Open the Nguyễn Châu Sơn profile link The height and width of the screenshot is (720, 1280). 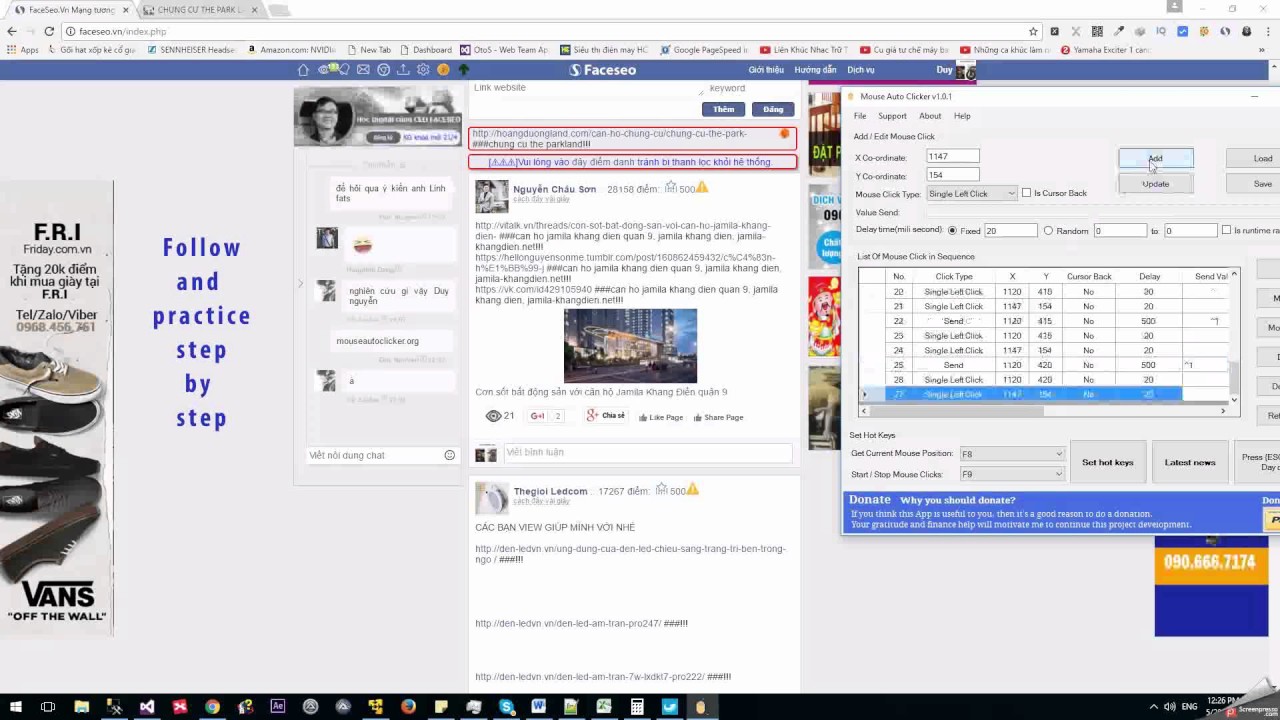554,189
